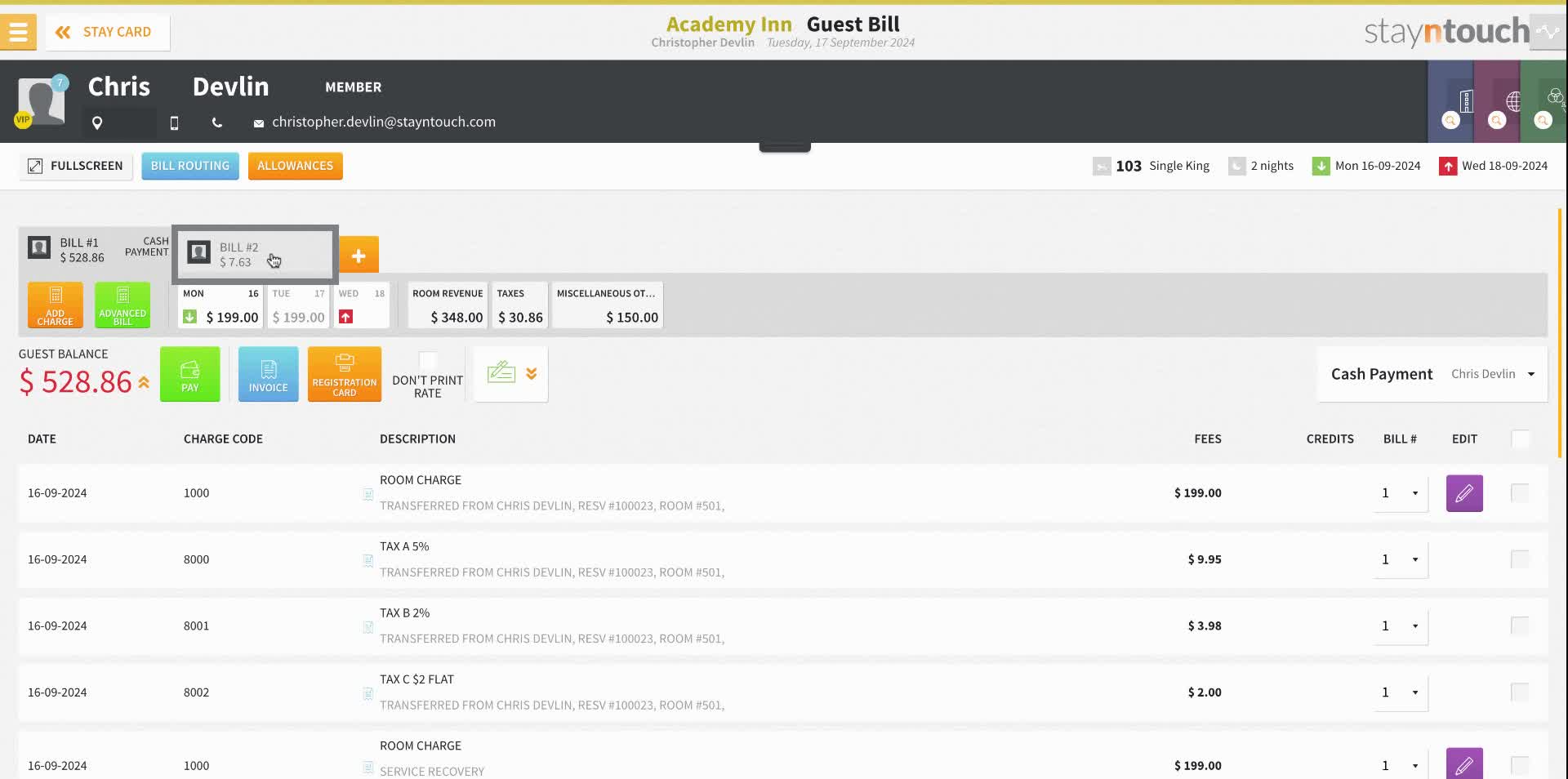Select Room Revenue summary tile
Image resolution: width=1568 pixels, height=779 pixels.
pyautogui.click(x=448, y=305)
